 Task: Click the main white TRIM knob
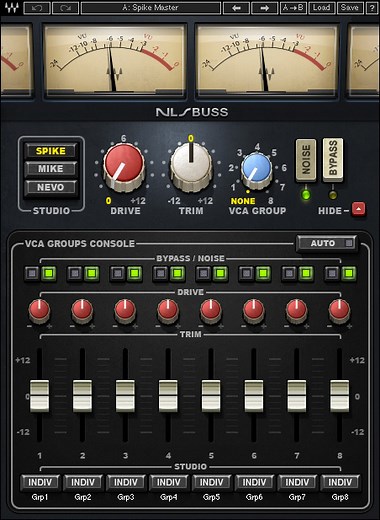pos(191,166)
